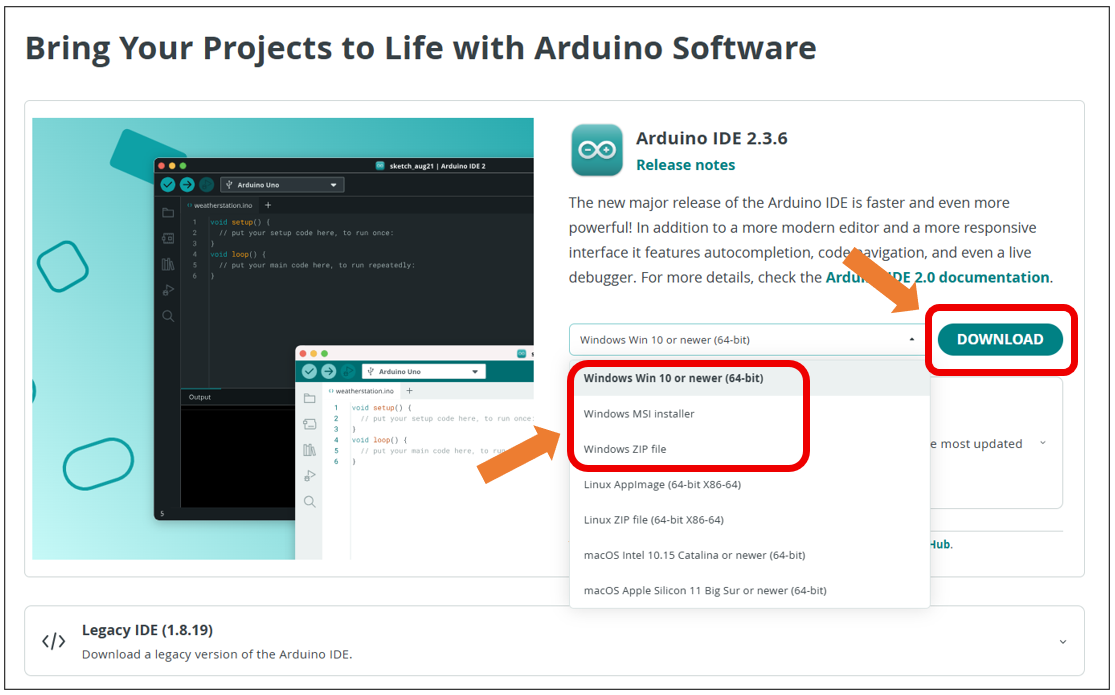Select the weatherstation.ino tab in dark IDE
The width and height of the screenshot is (1115, 695).
(220, 206)
